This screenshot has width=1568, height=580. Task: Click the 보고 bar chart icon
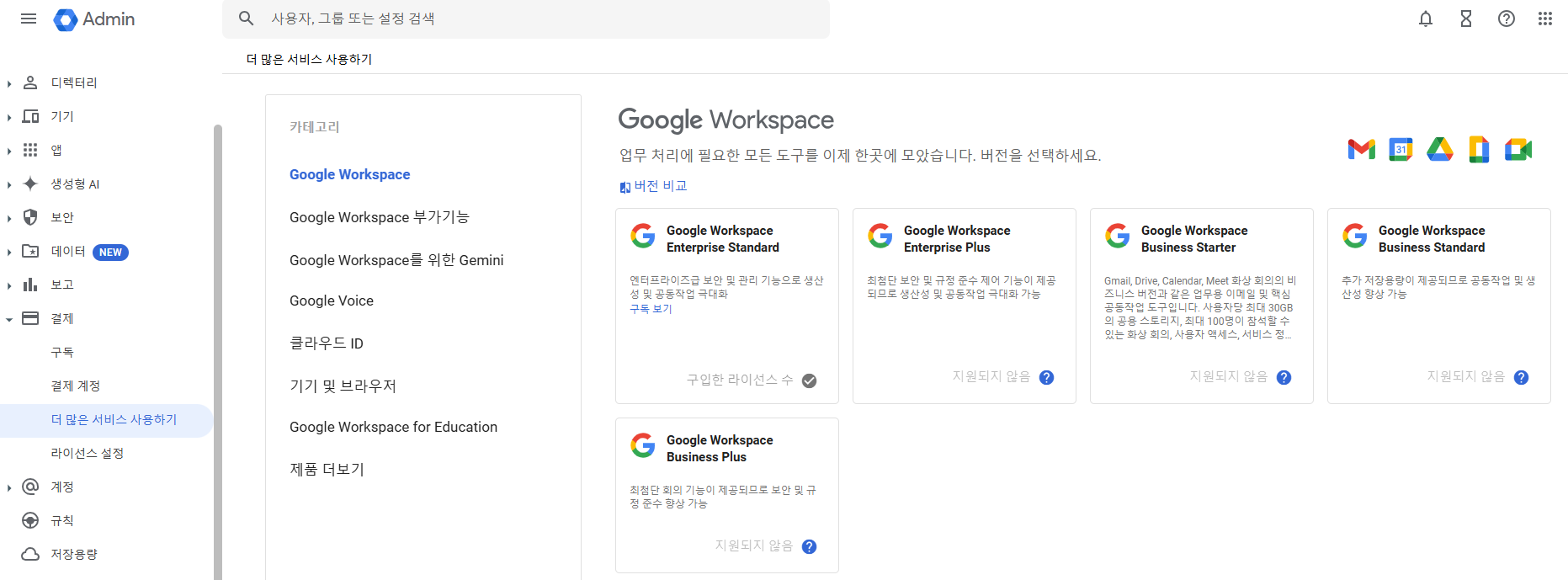(x=30, y=285)
